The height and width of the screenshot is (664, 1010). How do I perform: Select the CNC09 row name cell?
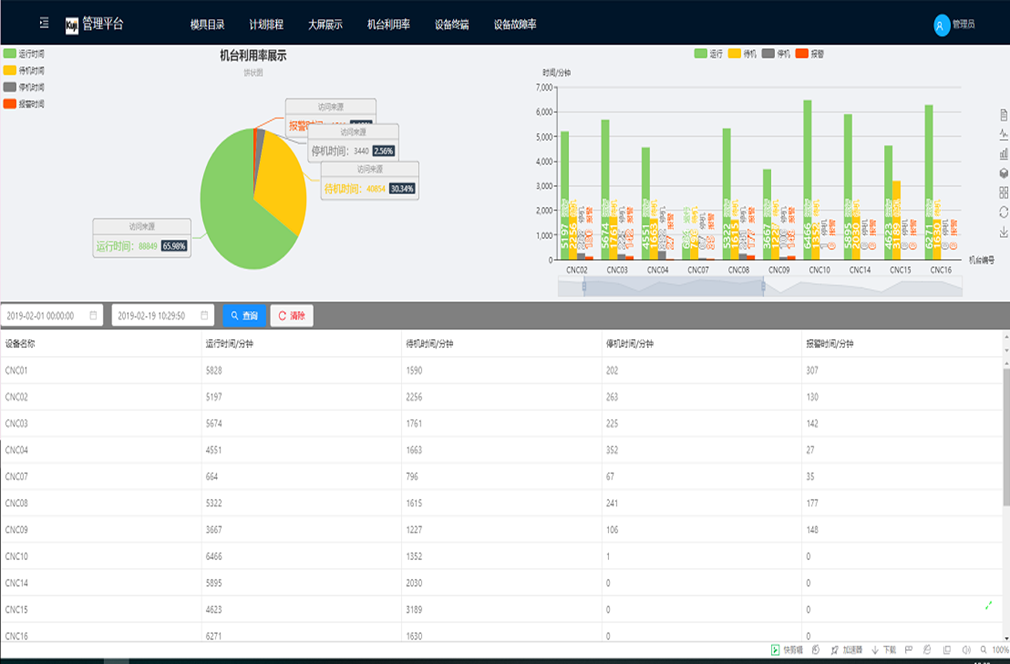pyautogui.click(x=101, y=529)
